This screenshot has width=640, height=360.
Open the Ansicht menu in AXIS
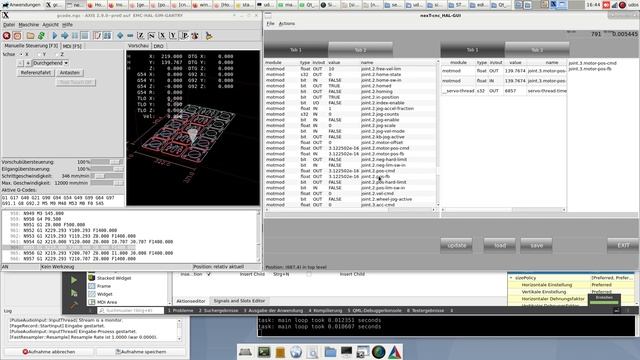[x=51, y=25]
